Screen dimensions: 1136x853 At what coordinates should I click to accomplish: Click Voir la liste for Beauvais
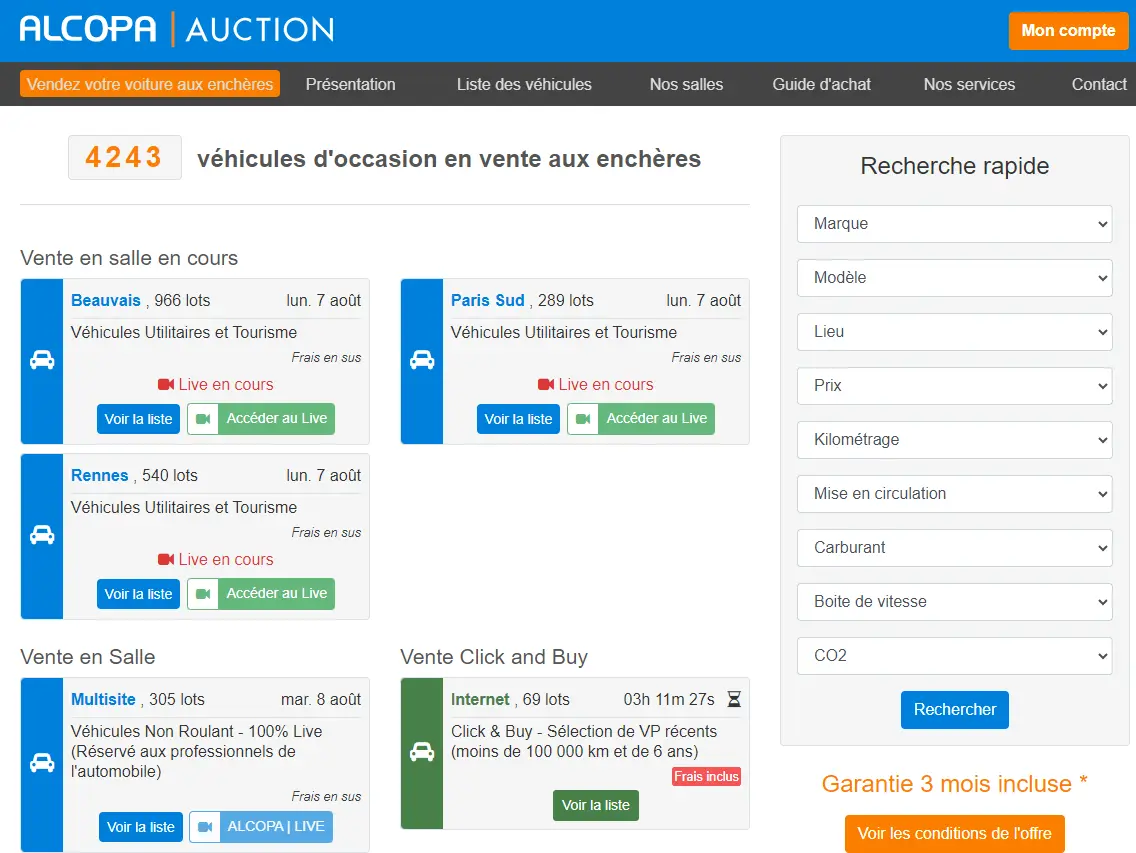click(138, 419)
